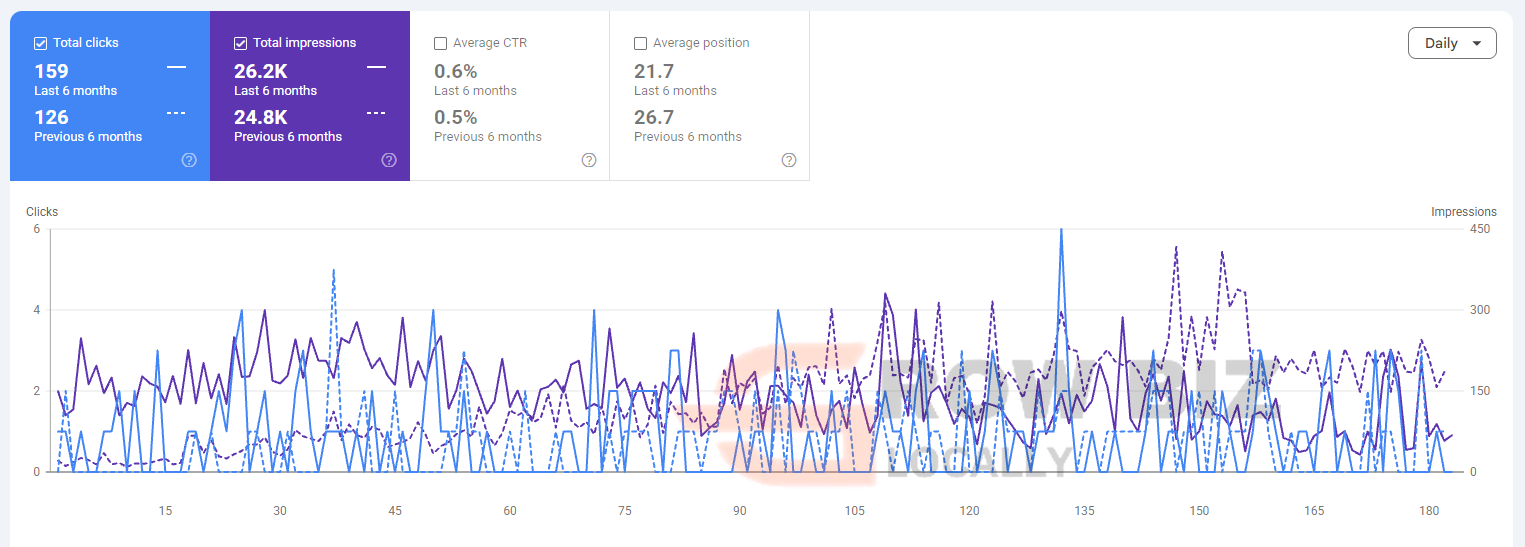Click solid line legend dash beside 159

[x=176, y=67]
